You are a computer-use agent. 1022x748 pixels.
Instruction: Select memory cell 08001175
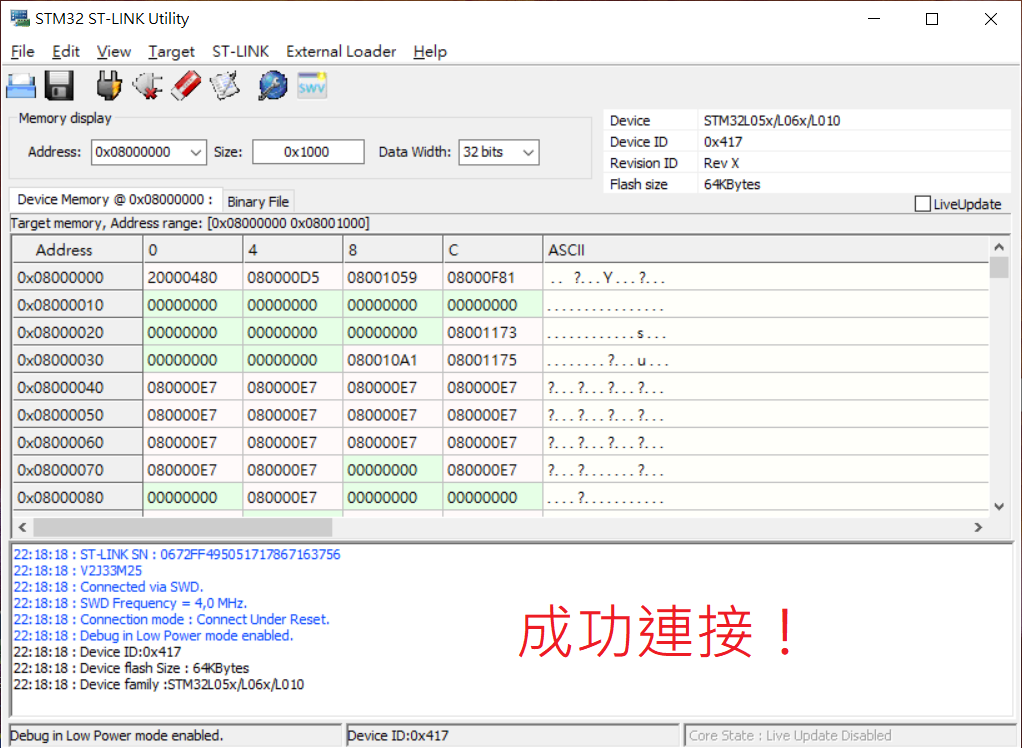493,360
